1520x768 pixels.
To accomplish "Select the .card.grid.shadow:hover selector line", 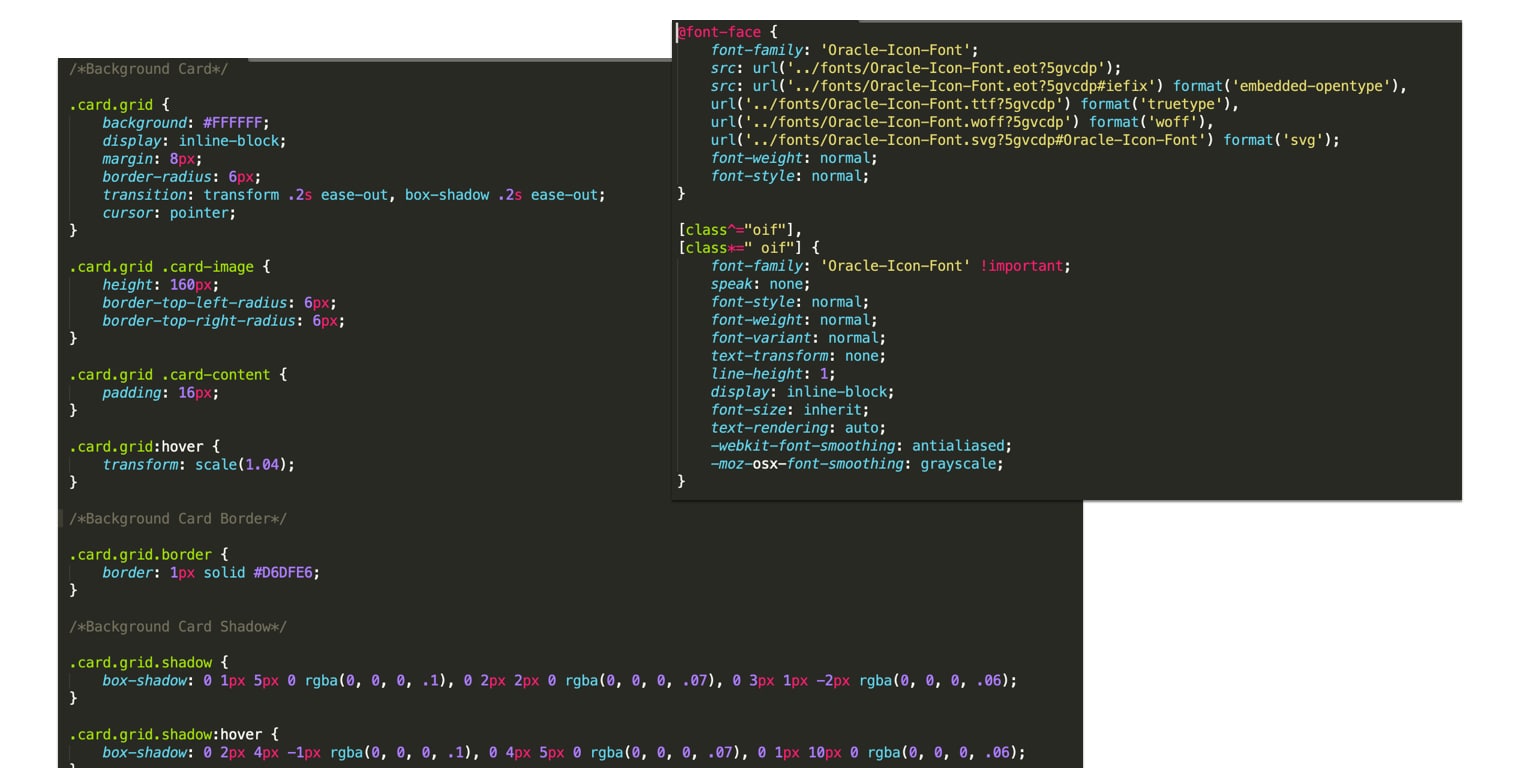I will 173,735.
